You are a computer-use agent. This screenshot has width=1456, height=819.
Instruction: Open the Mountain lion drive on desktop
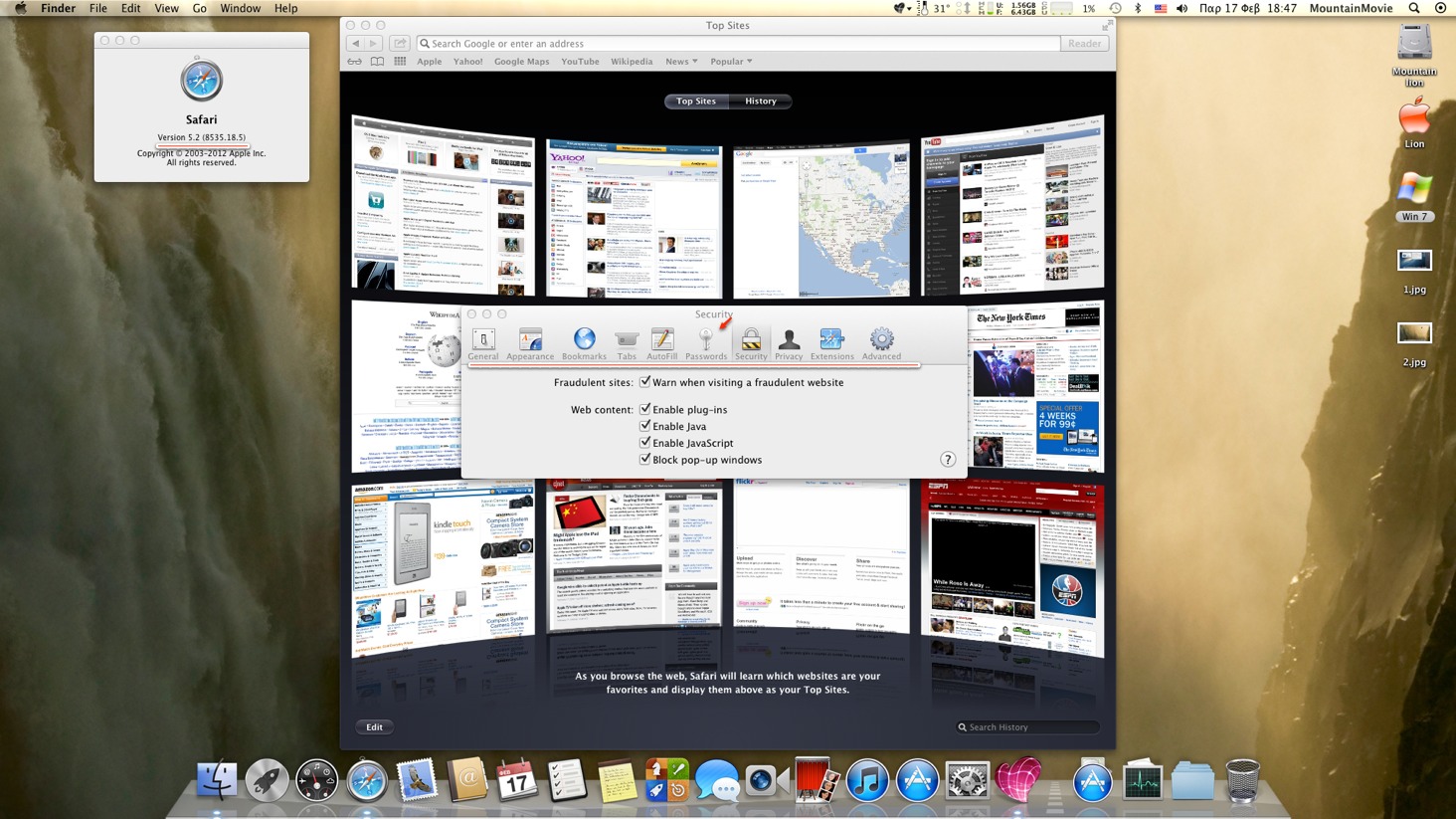(x=1414, y=56)
